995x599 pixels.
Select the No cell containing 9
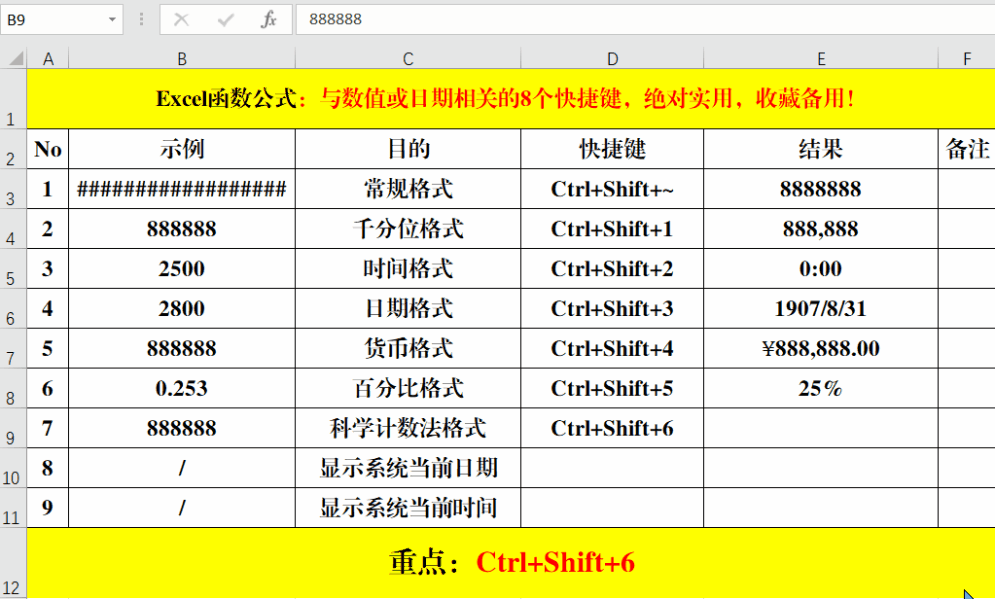[x=48, y=508]
